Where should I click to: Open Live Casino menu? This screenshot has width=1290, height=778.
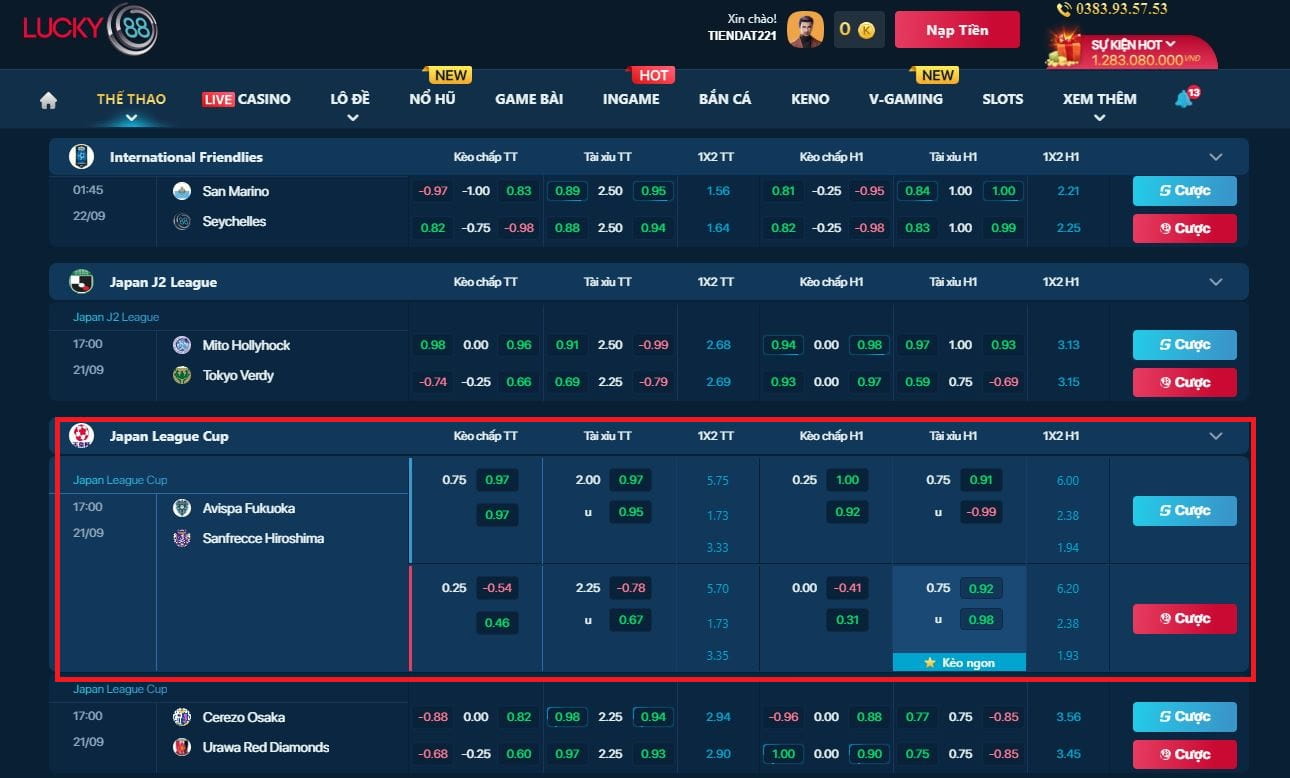pyautogui.click(x=246, y=99)
